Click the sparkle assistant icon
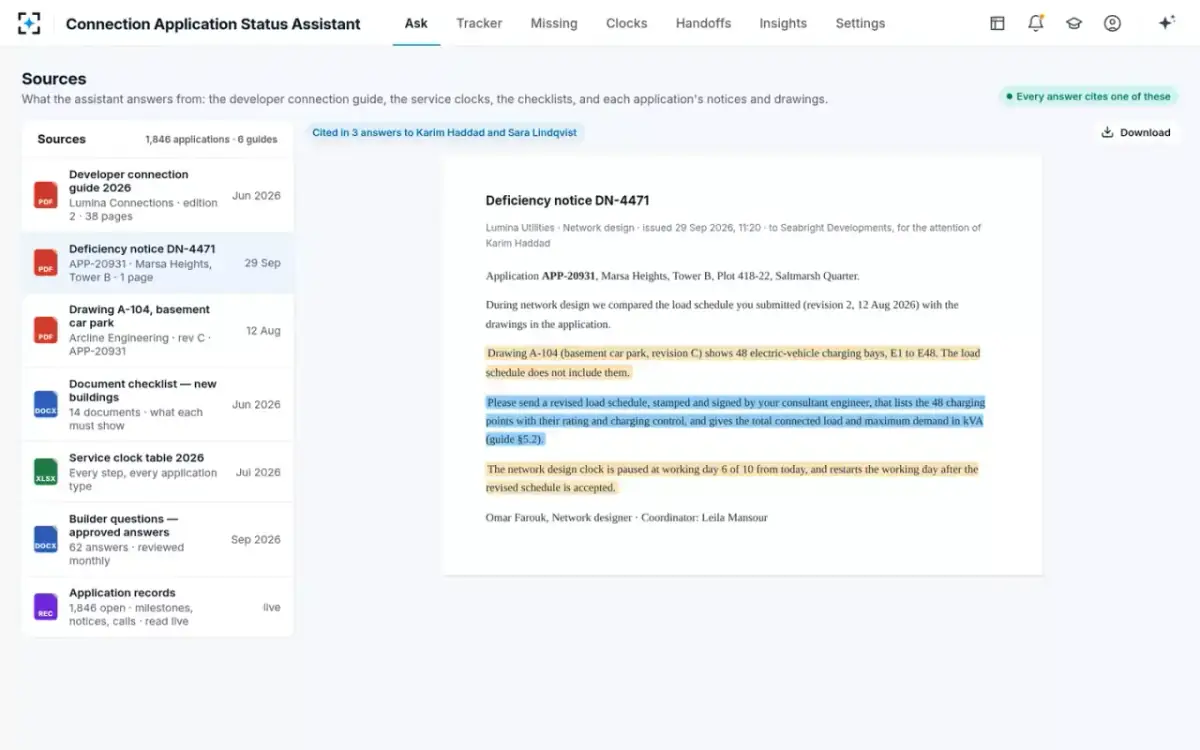 tap(1166, 23)
